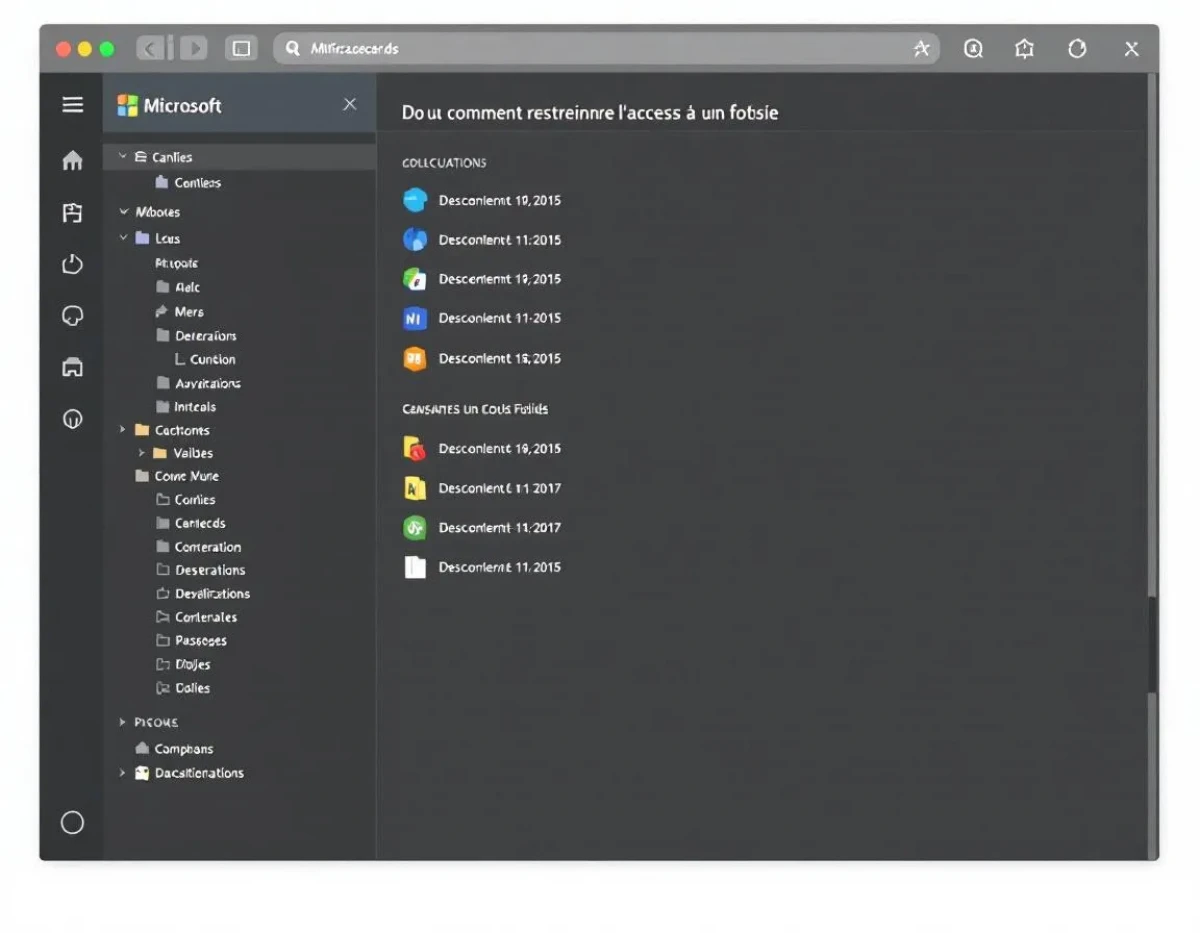1200x933 pixels.
Task: Select the flag icon below the Home icon
Action: tap(72, 212)
